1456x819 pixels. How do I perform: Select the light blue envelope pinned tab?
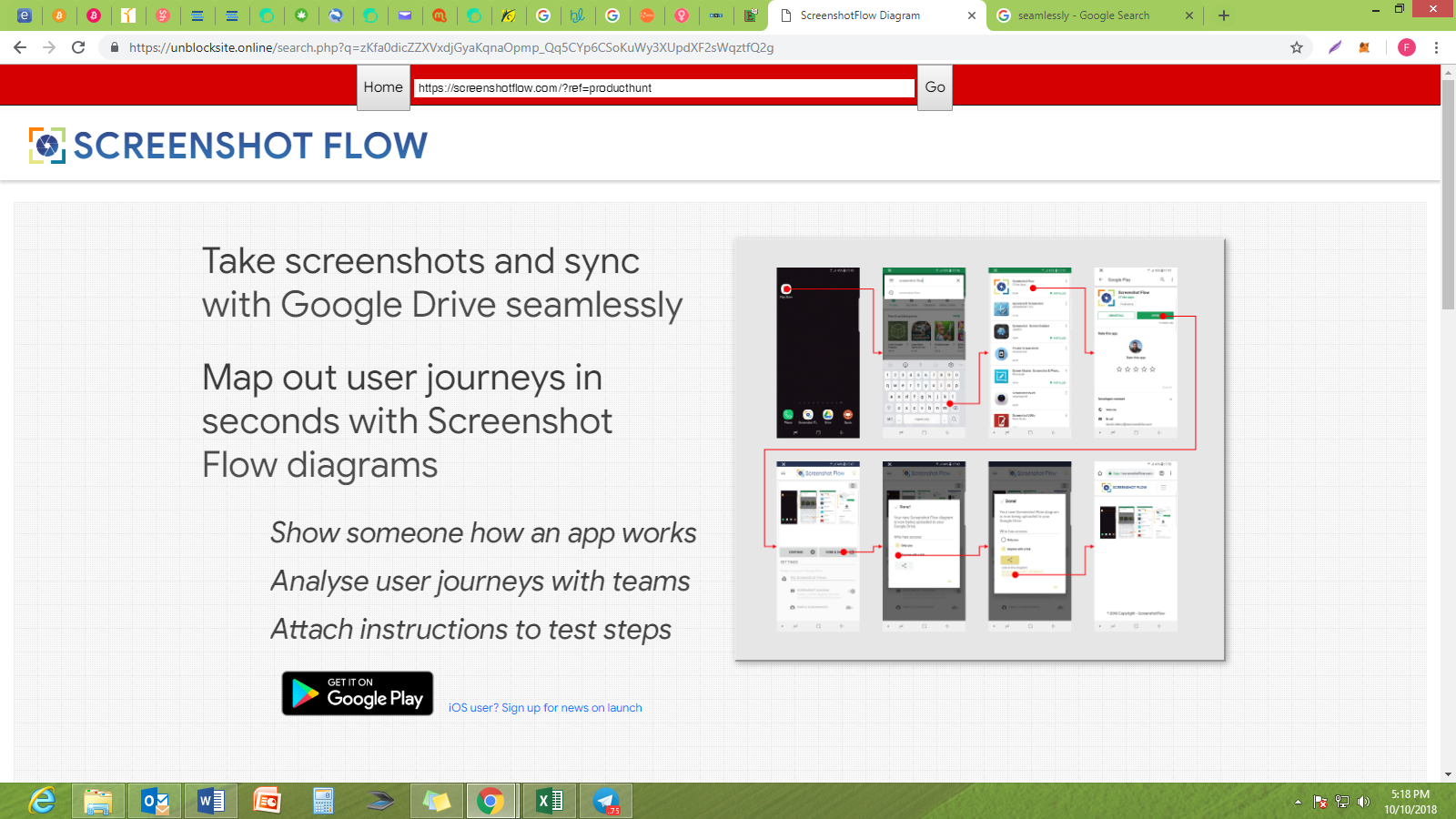pyautogui.click(x=405, y=15)
